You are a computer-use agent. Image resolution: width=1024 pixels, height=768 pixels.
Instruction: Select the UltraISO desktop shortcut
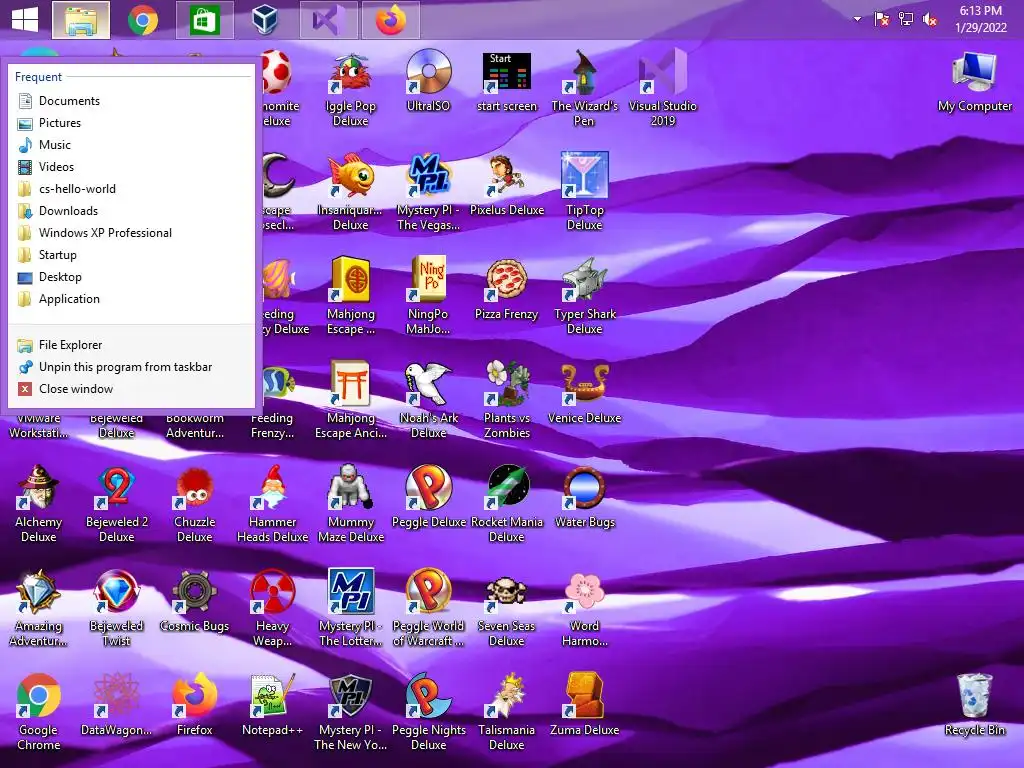(428, 82)
